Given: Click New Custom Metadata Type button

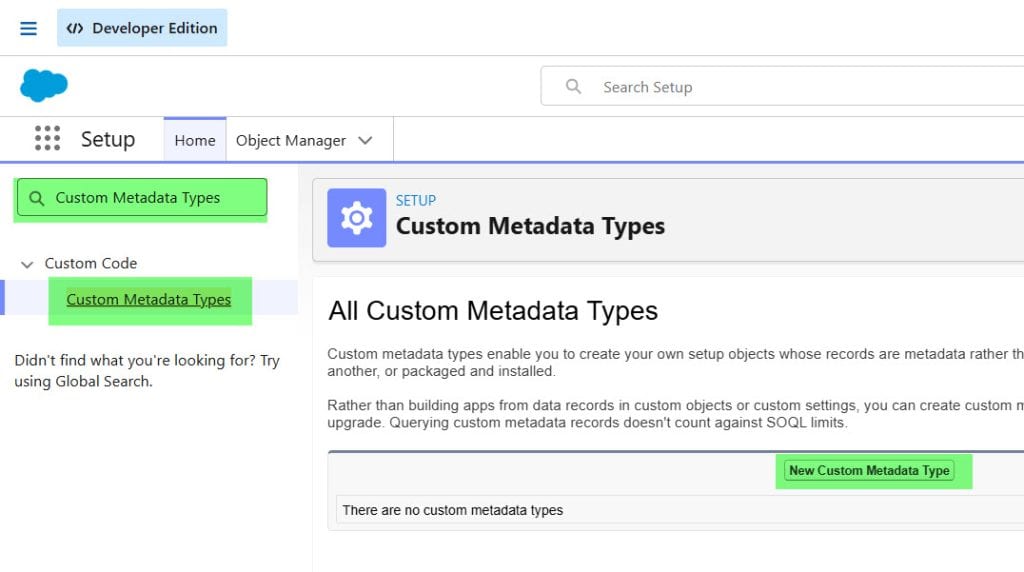Looking at the screenshot, I should coord(869,470).
